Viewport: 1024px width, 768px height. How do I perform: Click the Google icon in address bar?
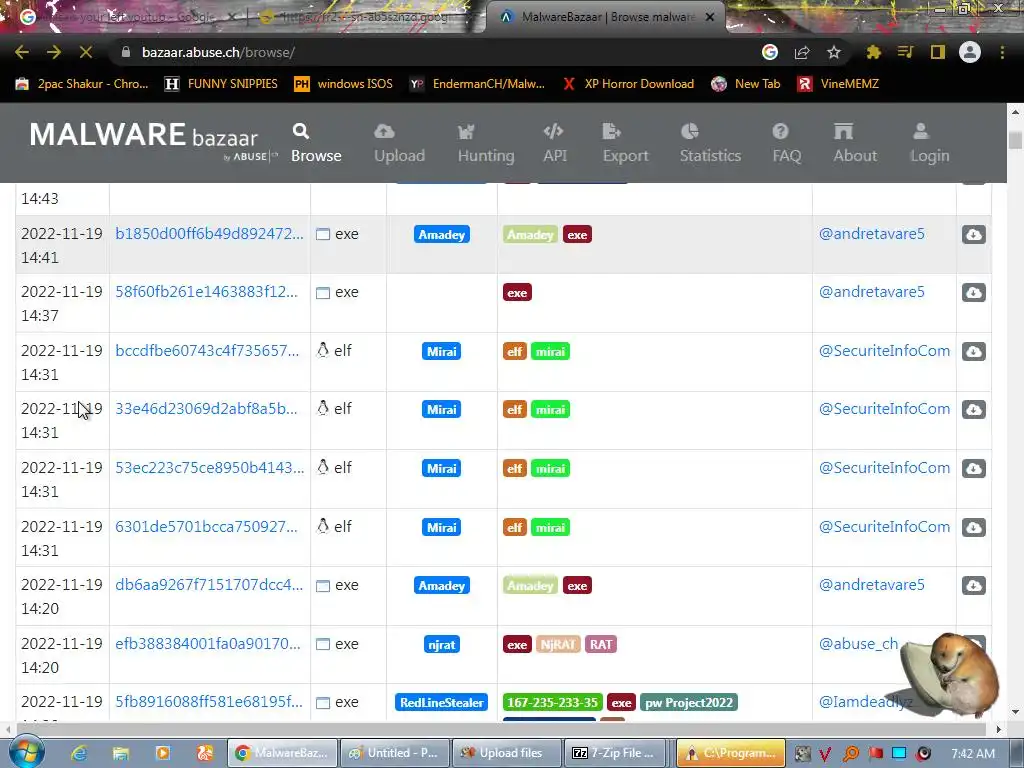[x=769, y=52]
